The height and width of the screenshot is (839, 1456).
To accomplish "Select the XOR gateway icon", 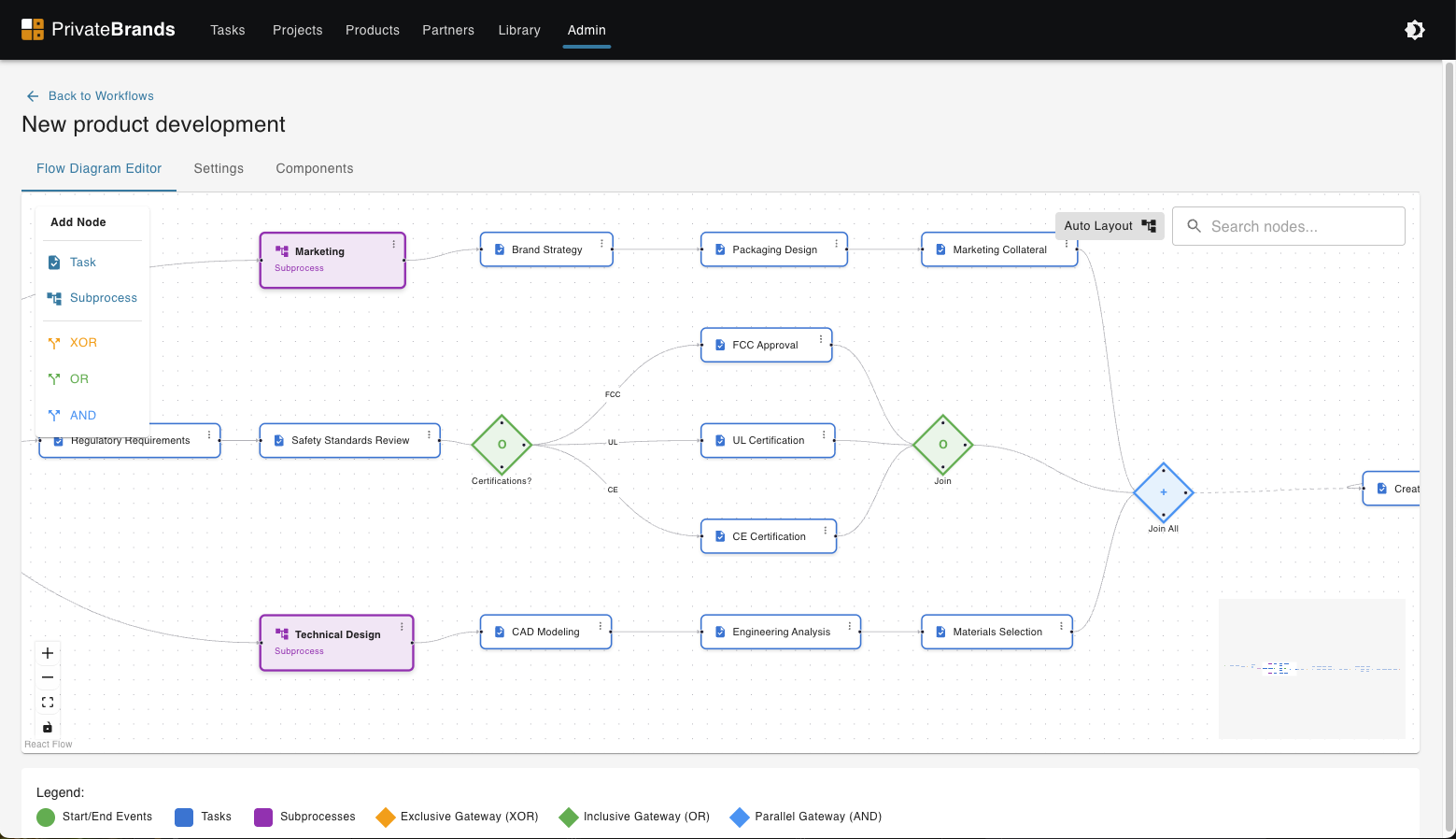I will click(x=53, y=342).
